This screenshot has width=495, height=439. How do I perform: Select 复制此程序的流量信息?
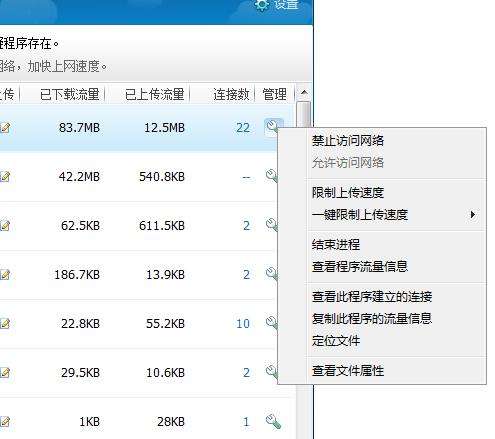[x=372, y=318]
